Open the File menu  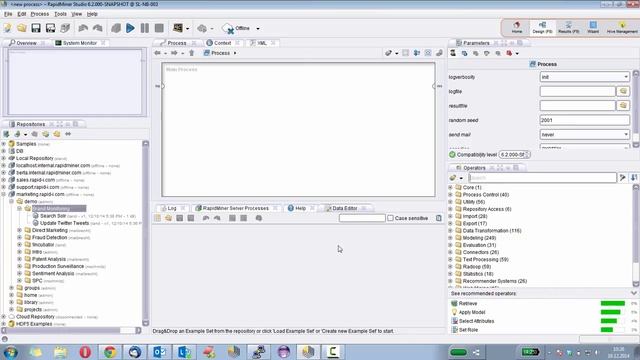pyautogui.click(x=8, y=14)
